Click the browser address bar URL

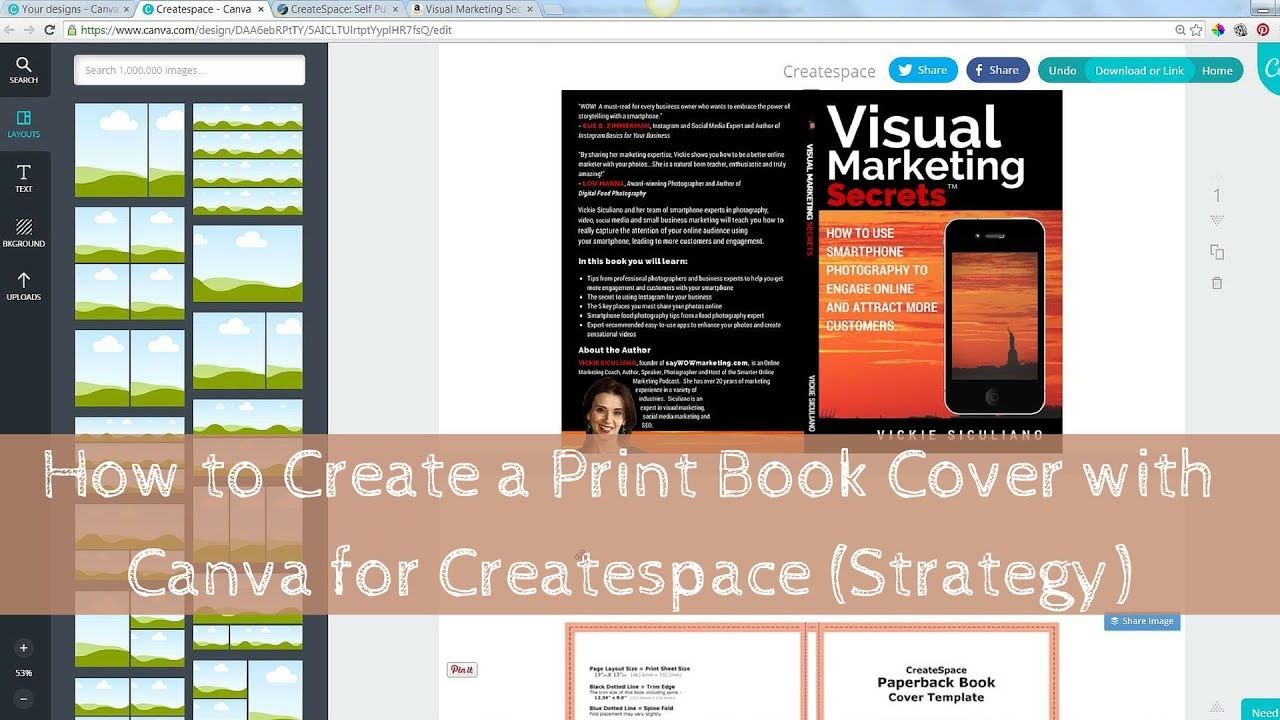[266, 30]
